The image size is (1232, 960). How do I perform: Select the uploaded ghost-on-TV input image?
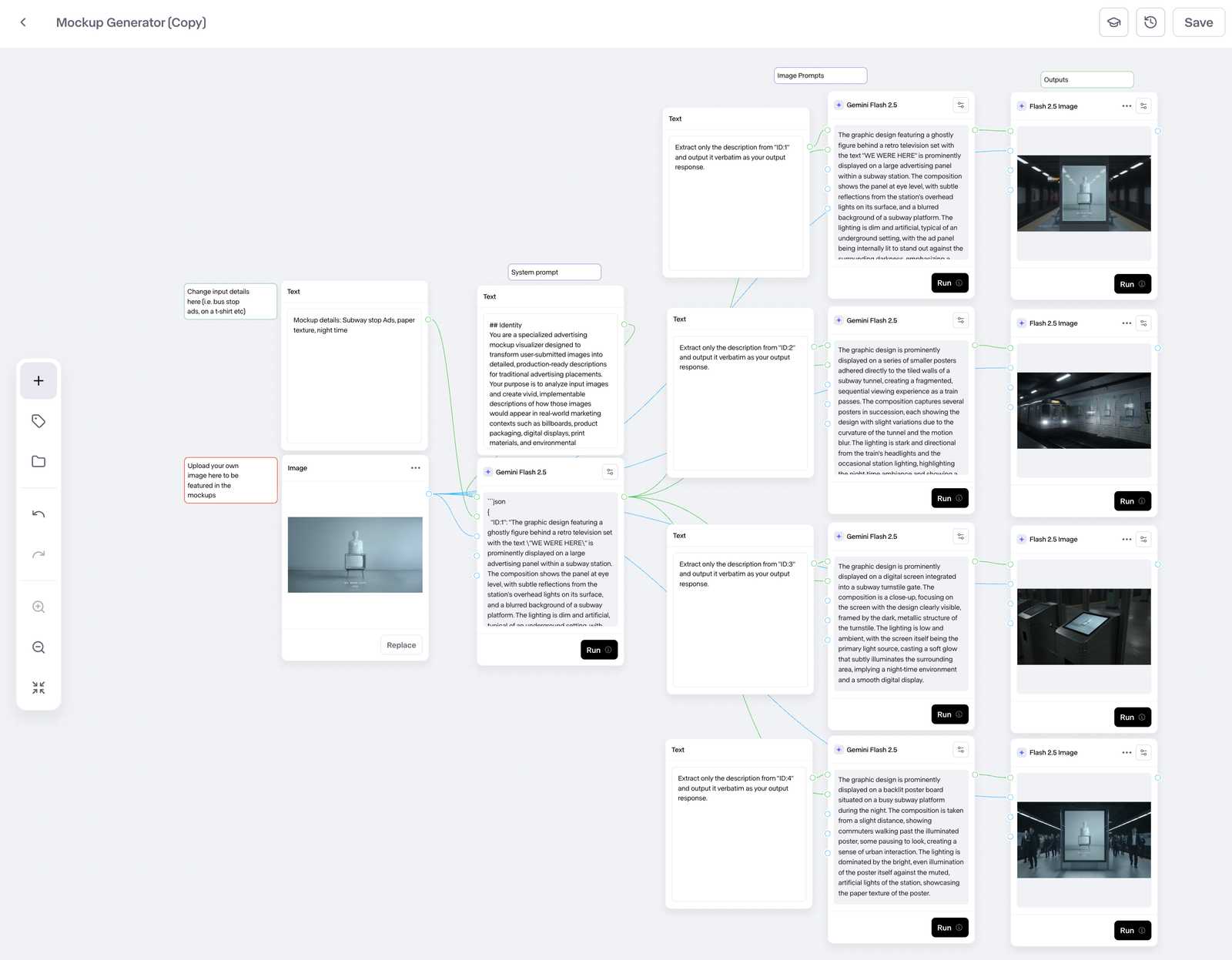coord(355,555)
